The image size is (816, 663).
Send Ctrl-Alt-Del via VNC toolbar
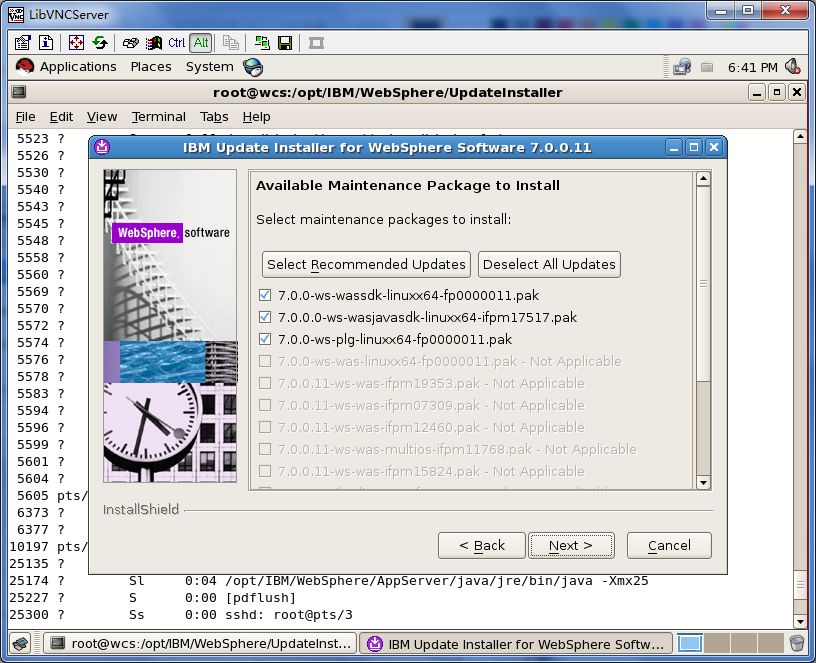click(x=131, y=43)
